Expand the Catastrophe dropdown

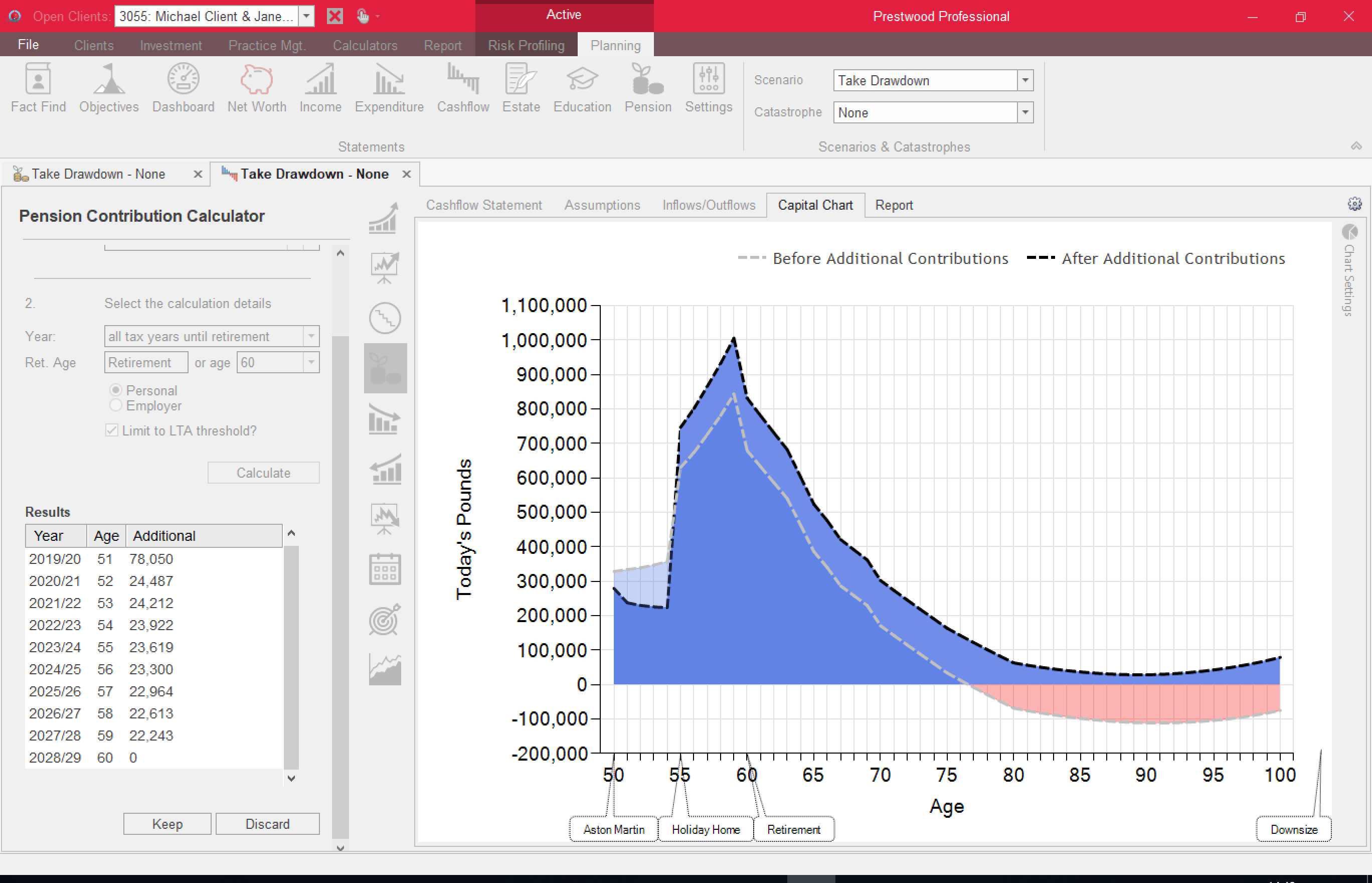point(1024,112)
